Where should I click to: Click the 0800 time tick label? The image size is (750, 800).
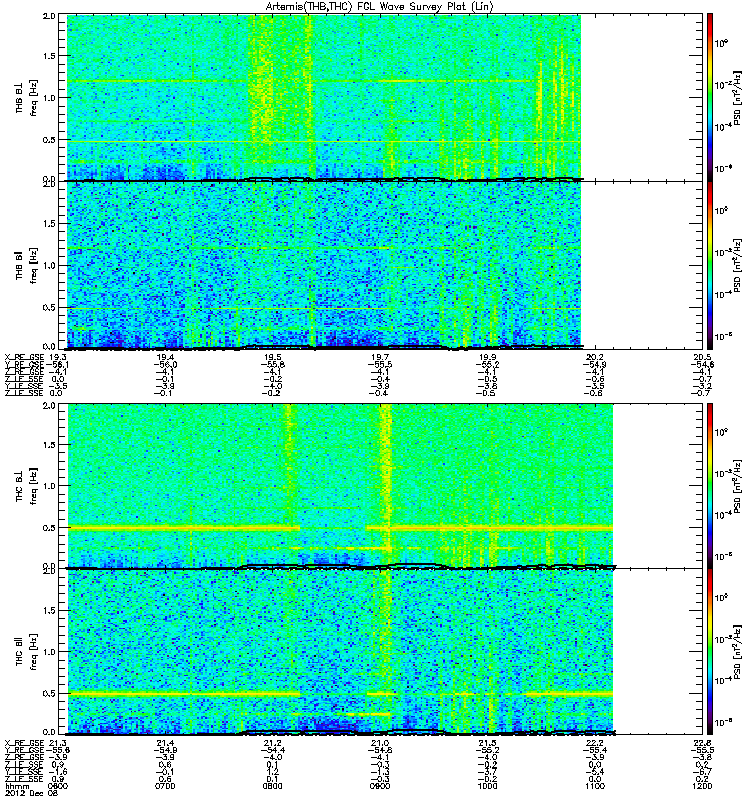[272, 786]
